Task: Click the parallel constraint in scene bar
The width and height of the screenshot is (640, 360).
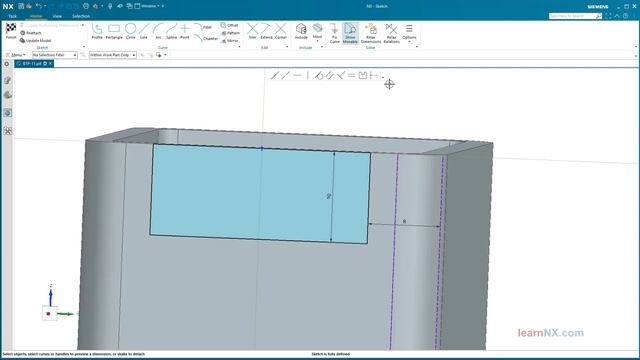Action: point(330,76)
